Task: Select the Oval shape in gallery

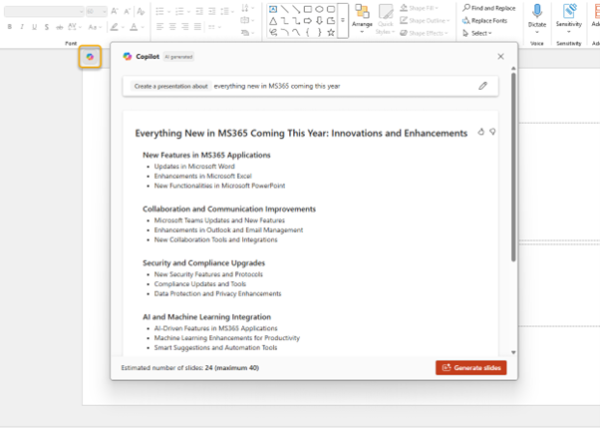Action: (x=319, y=9)
